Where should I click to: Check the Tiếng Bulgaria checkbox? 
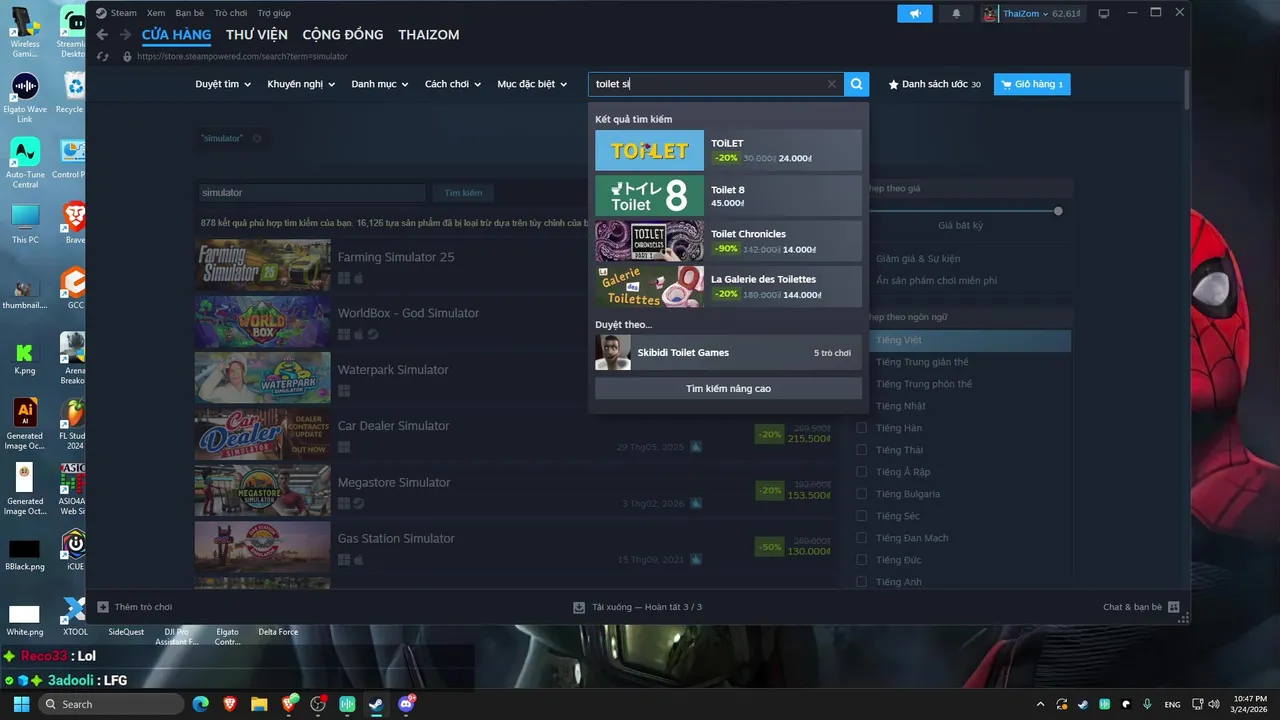(861, 494)
